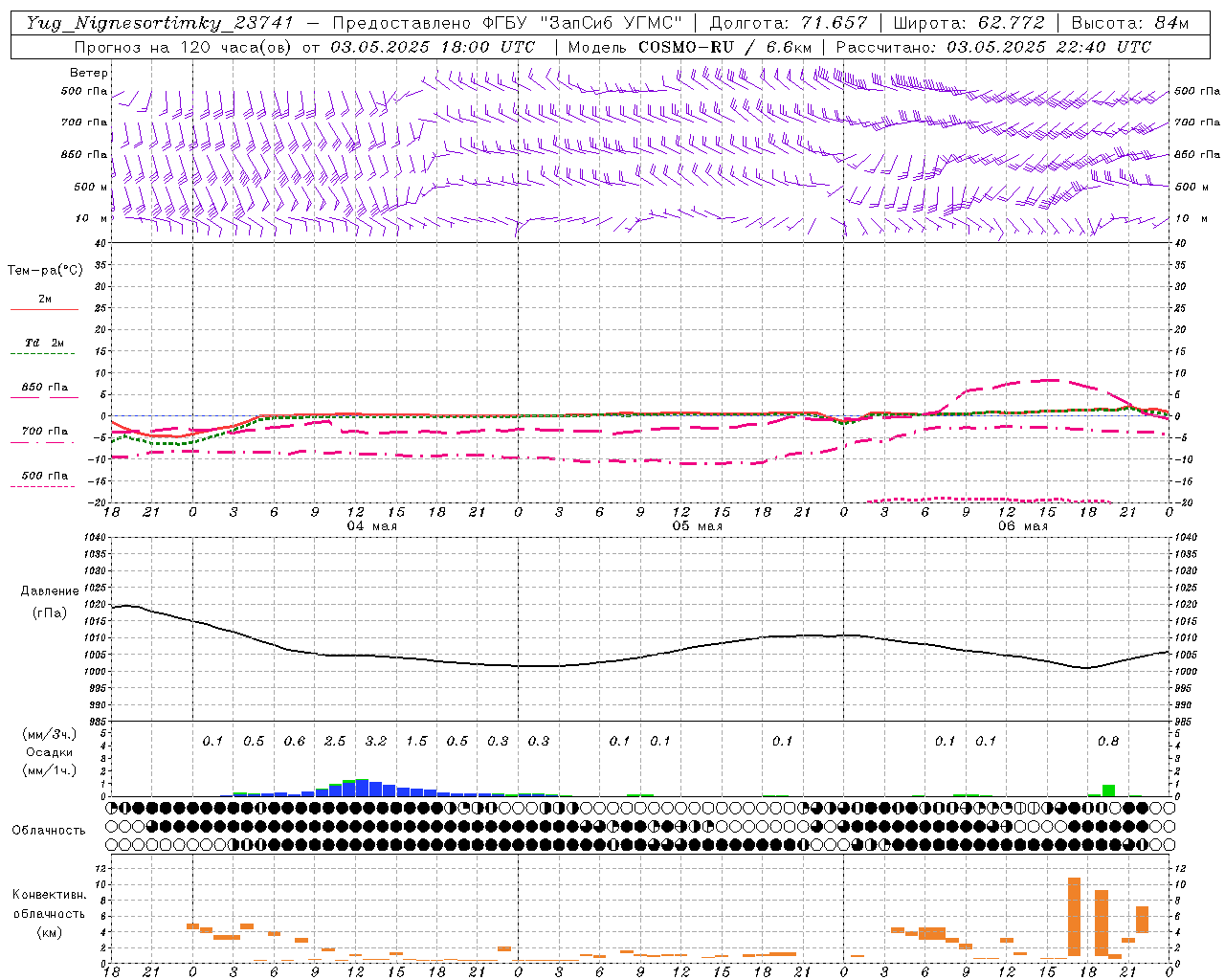Viewport: 1225px width, 980px height.
Task: Click the (мм/1ч.) precipitation unit label
Action: point(50,770)
